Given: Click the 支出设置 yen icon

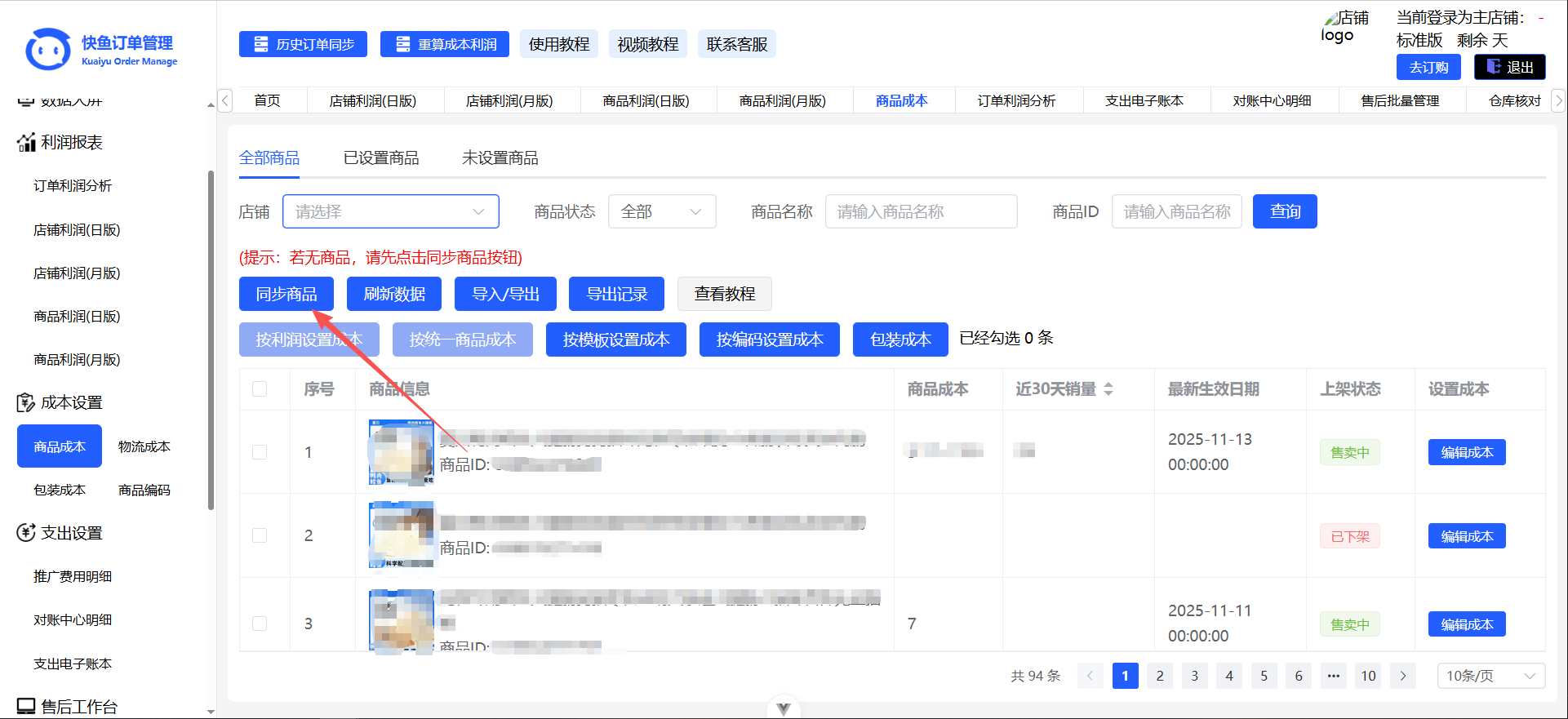Looking at the screenshot, I should [26, 533].
